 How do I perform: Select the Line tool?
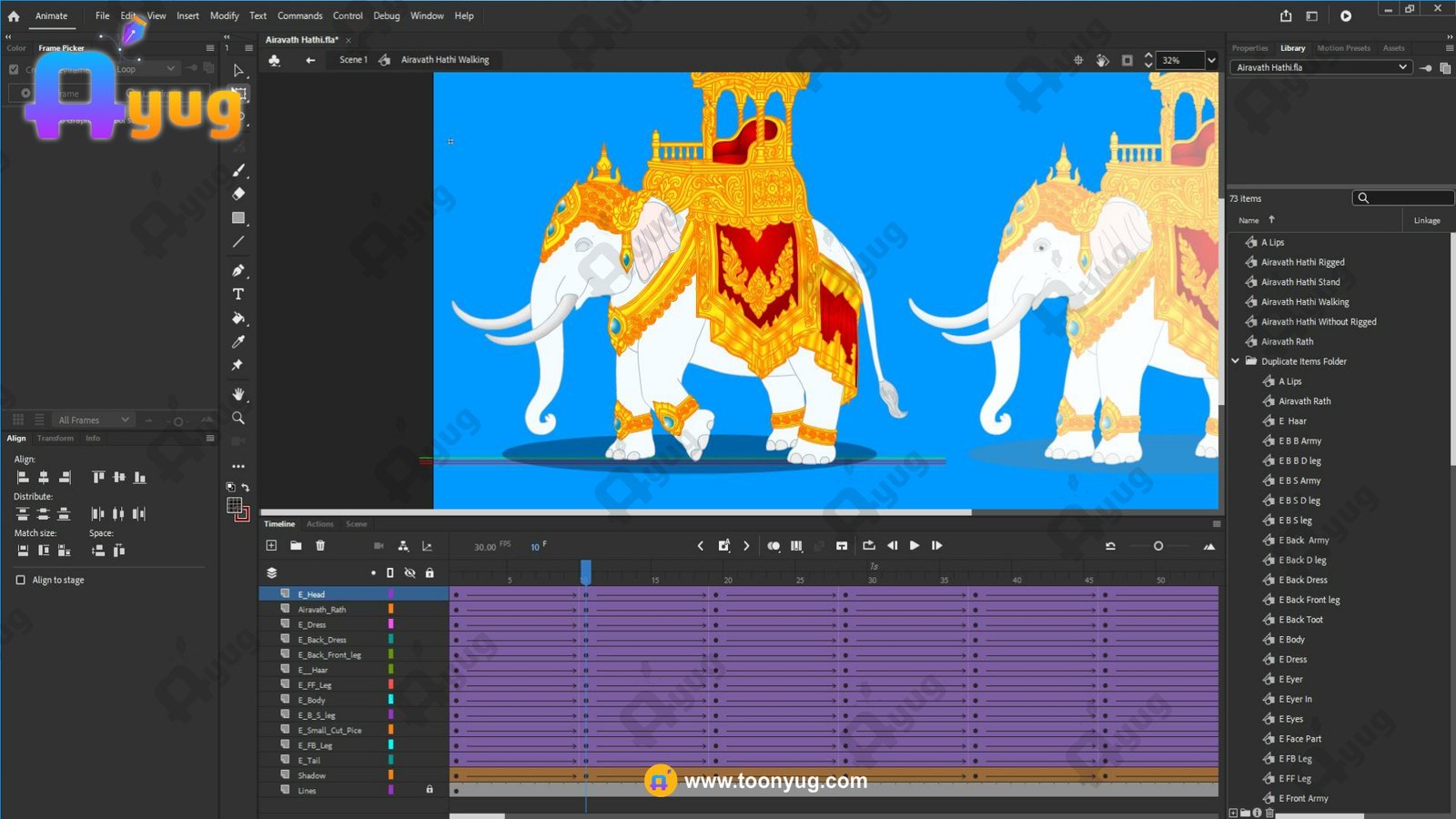coord(238,242)
